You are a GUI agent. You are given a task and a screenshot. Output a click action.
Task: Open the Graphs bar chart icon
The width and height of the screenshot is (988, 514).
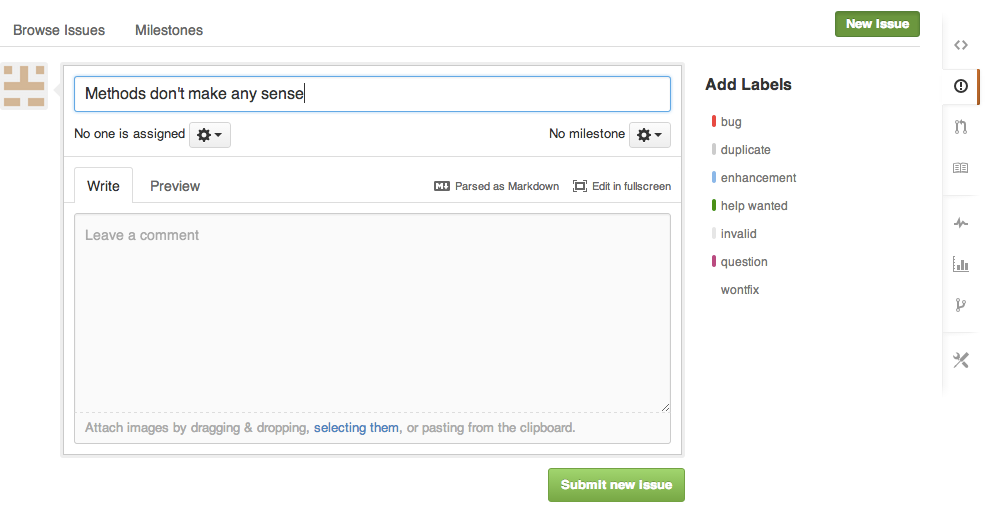[x=961, y=265]
